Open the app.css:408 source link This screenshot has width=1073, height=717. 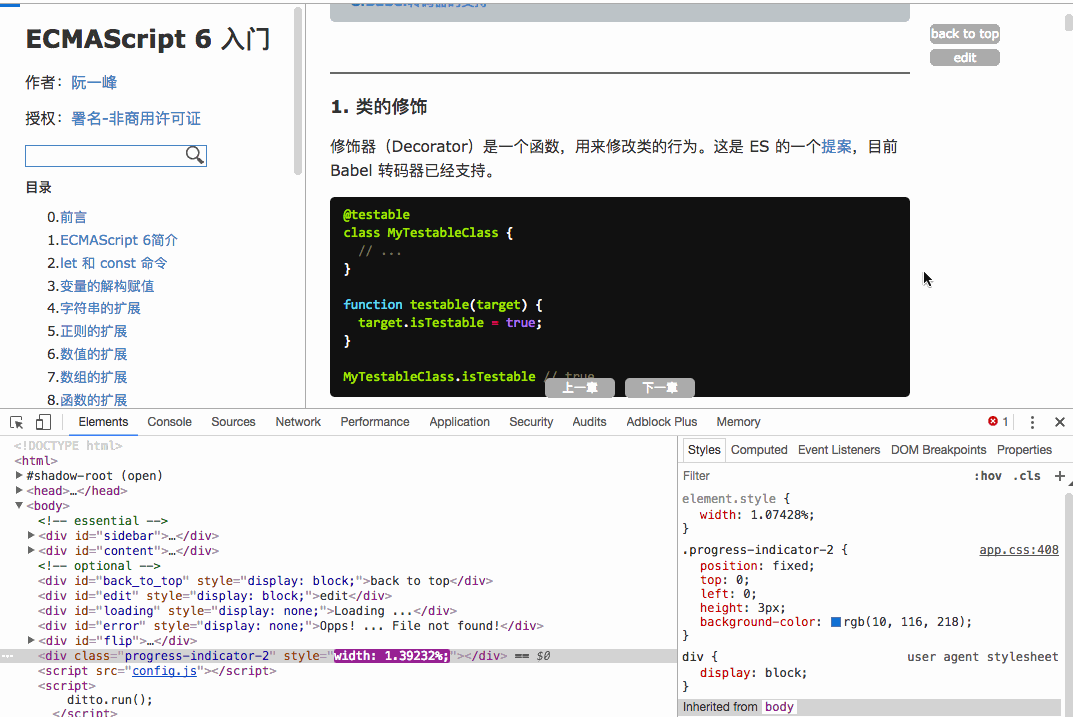pos(1018,549)
